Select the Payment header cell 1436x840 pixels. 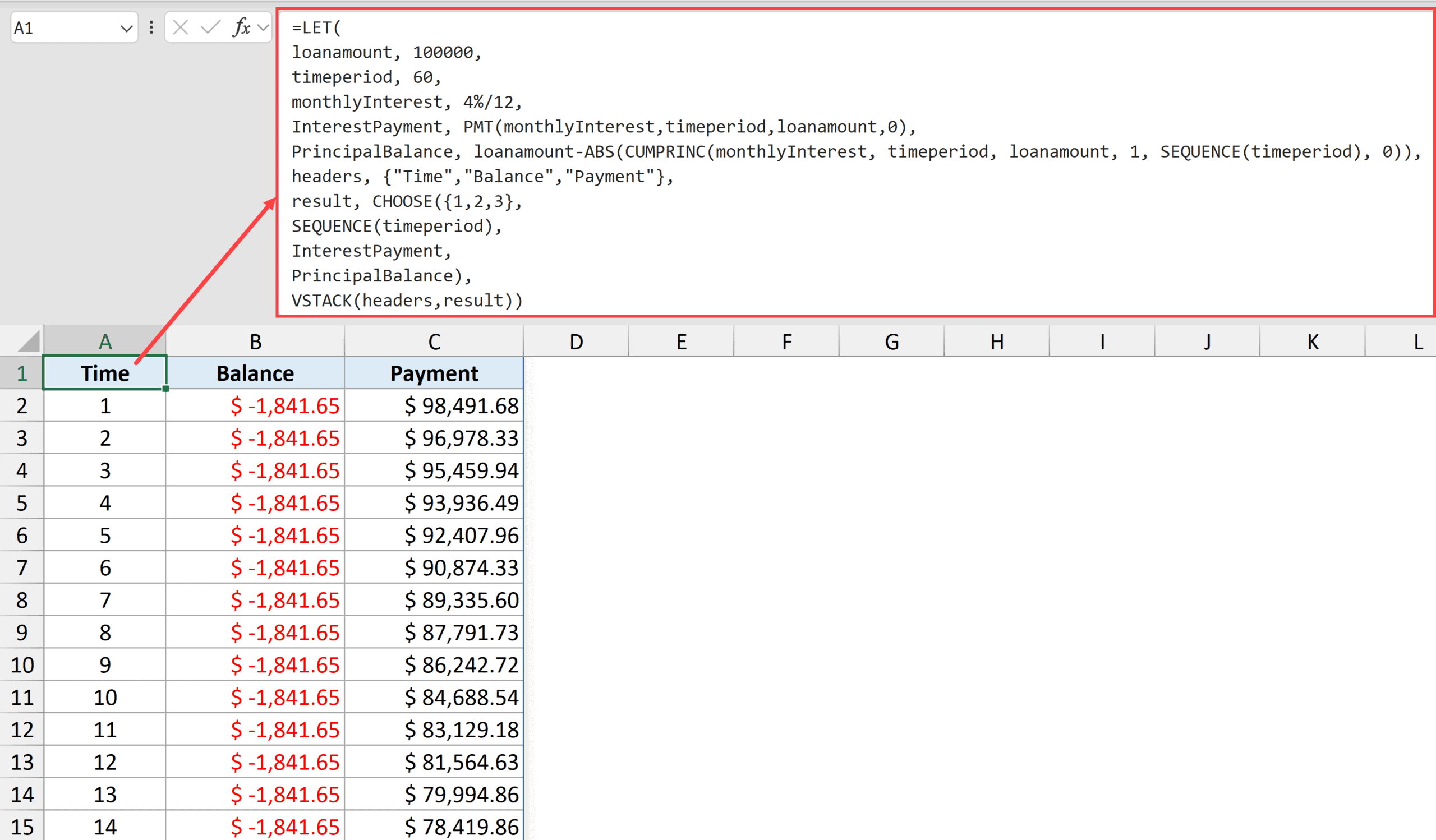[434, 373]
